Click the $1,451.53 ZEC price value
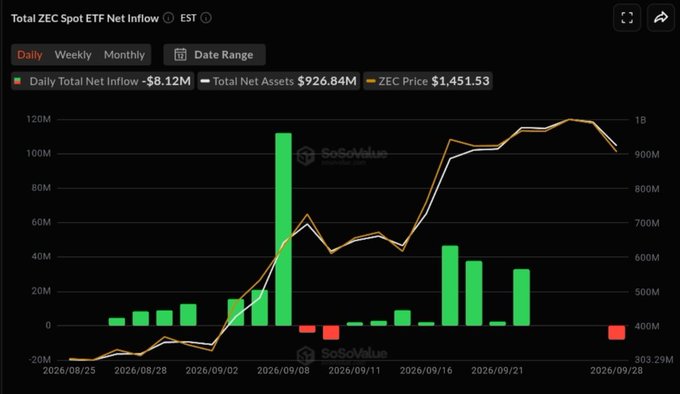This screenshot has height=394, width=680. [x=461, y=81]
